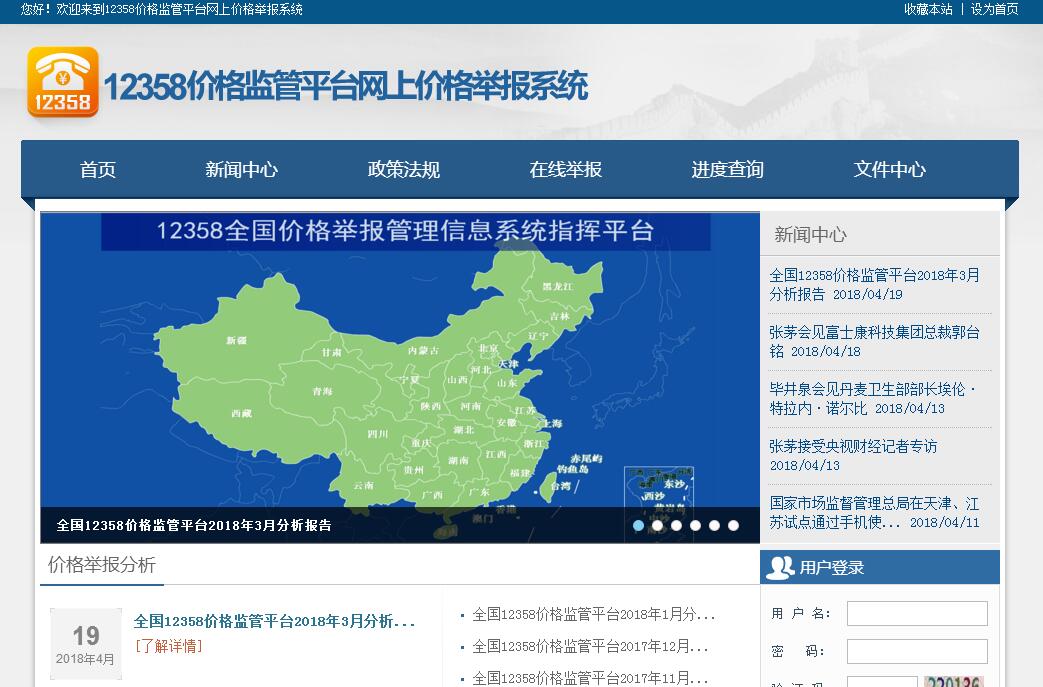Click the 设为首页 link at top
The height and width of the screenshot is (687, 1043).
click(994, 9)
